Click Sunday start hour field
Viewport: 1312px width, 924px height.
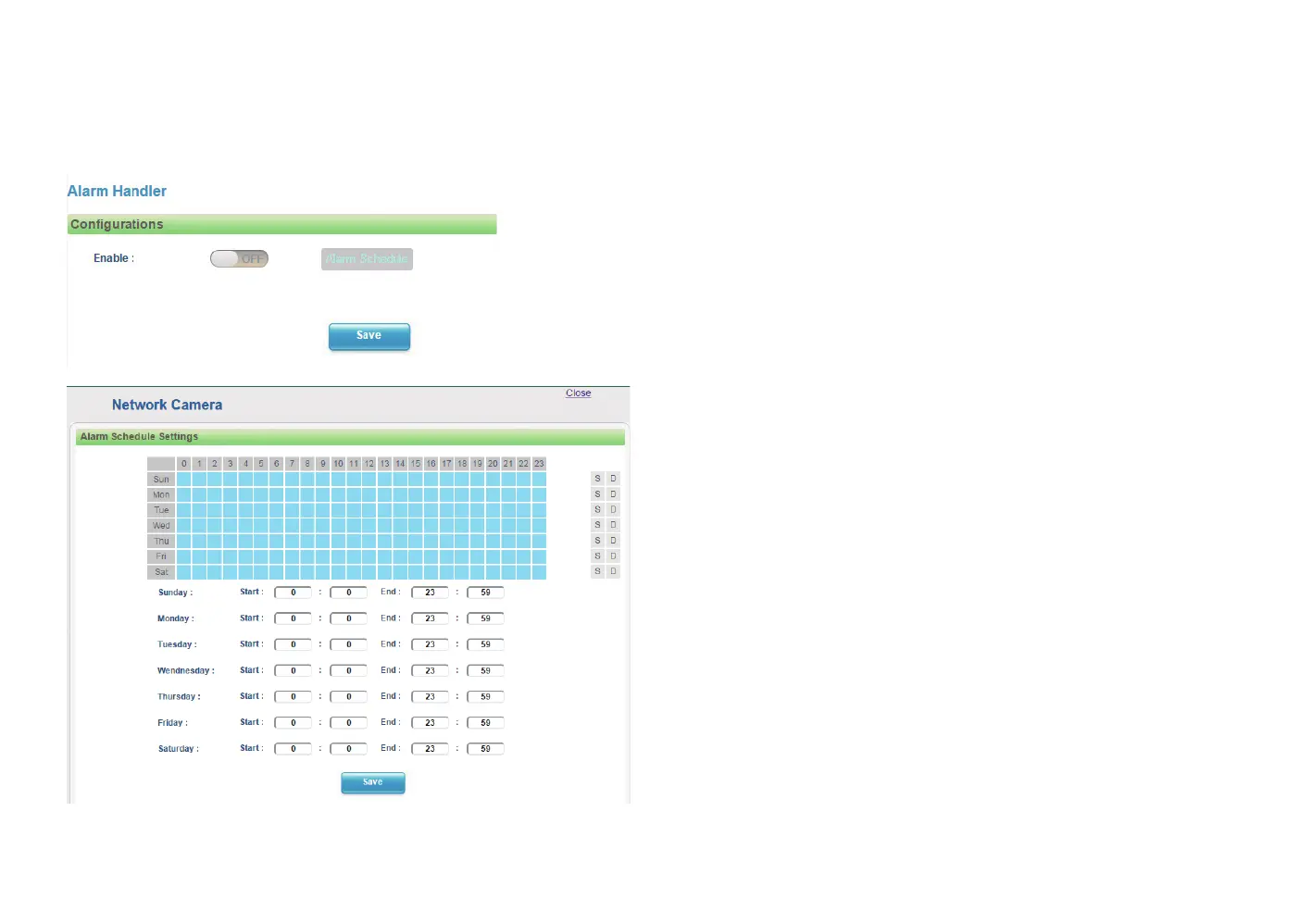click(x=294, y=593)
